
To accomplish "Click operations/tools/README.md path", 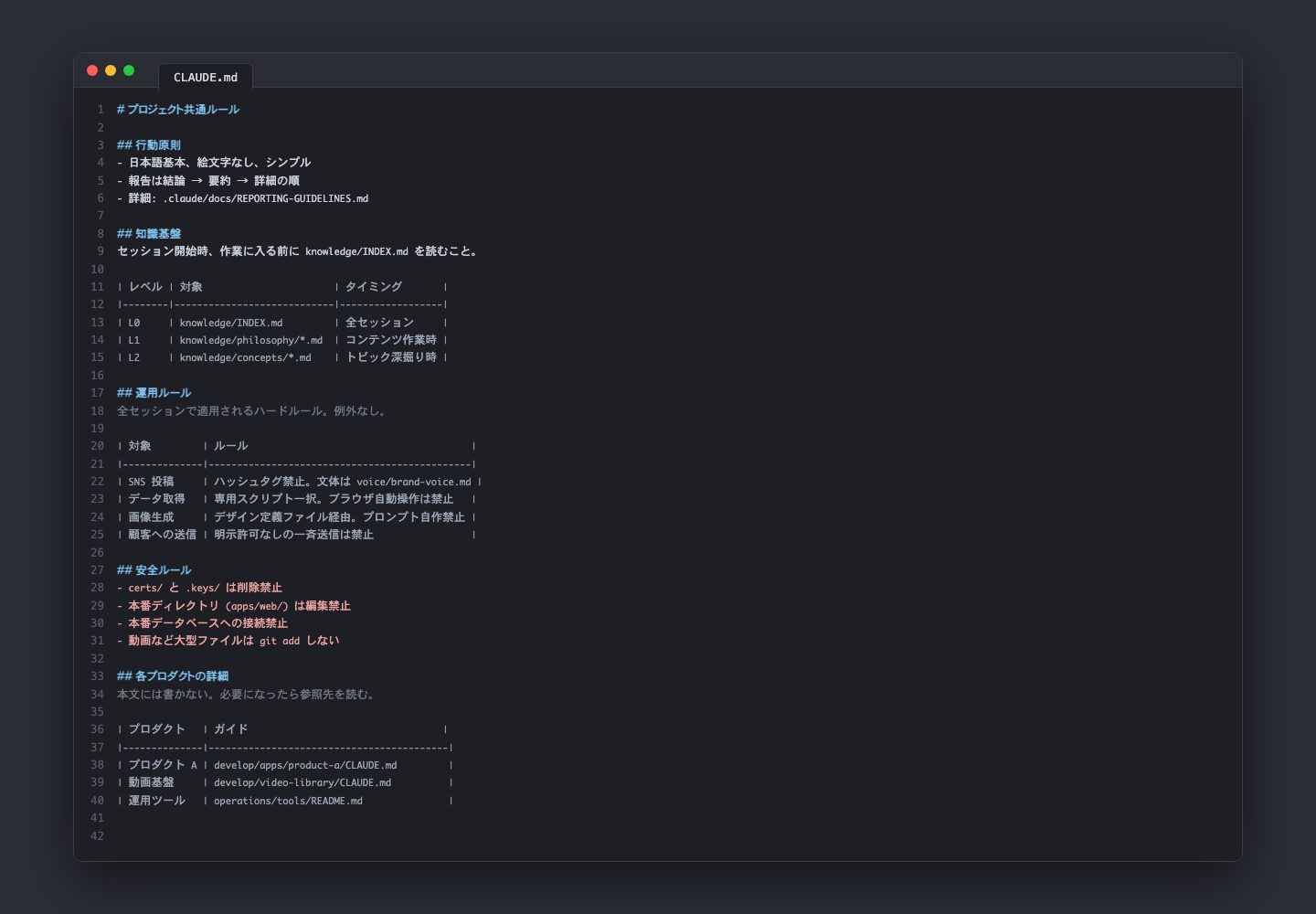I will [288, 801].
